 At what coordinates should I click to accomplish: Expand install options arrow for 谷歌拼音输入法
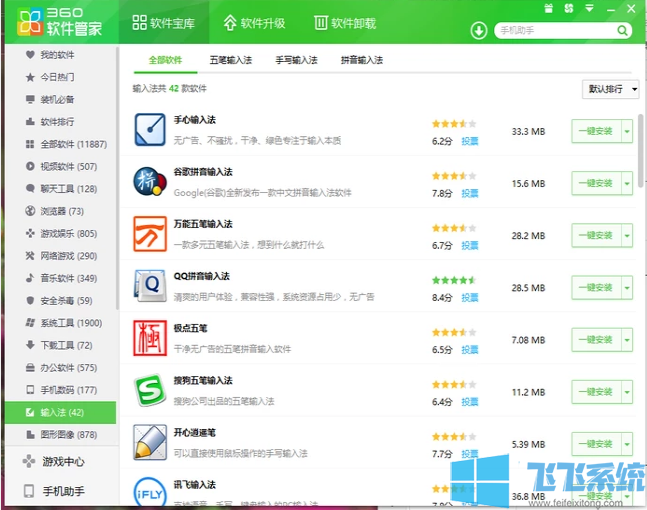coord(627,183)
